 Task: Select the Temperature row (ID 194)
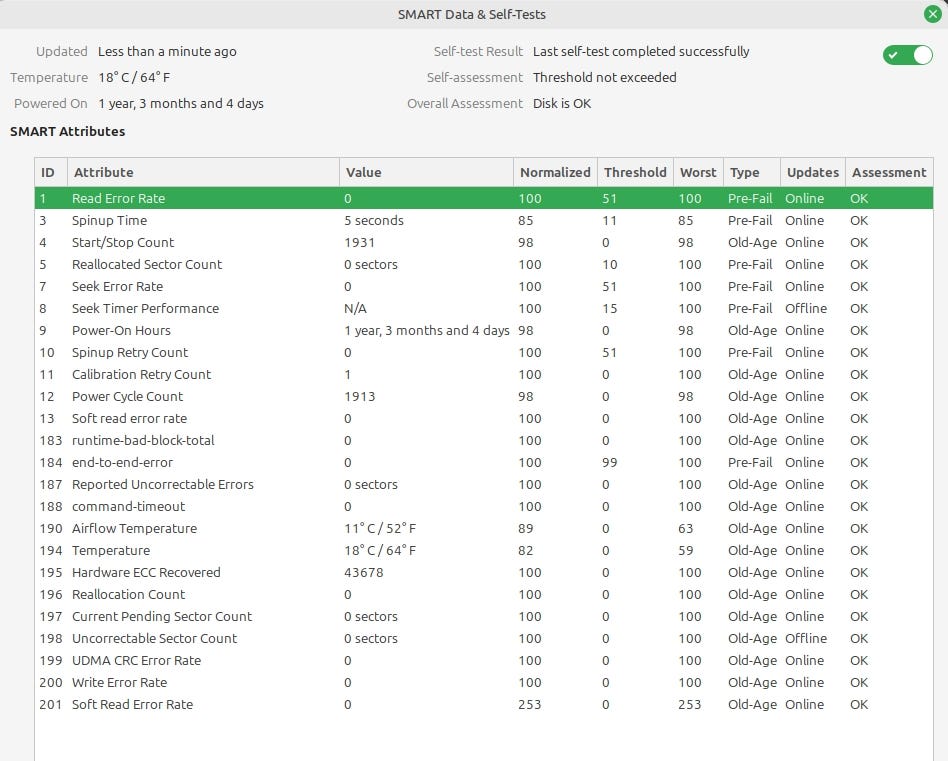pyautogui.click(x=484, y=551)
